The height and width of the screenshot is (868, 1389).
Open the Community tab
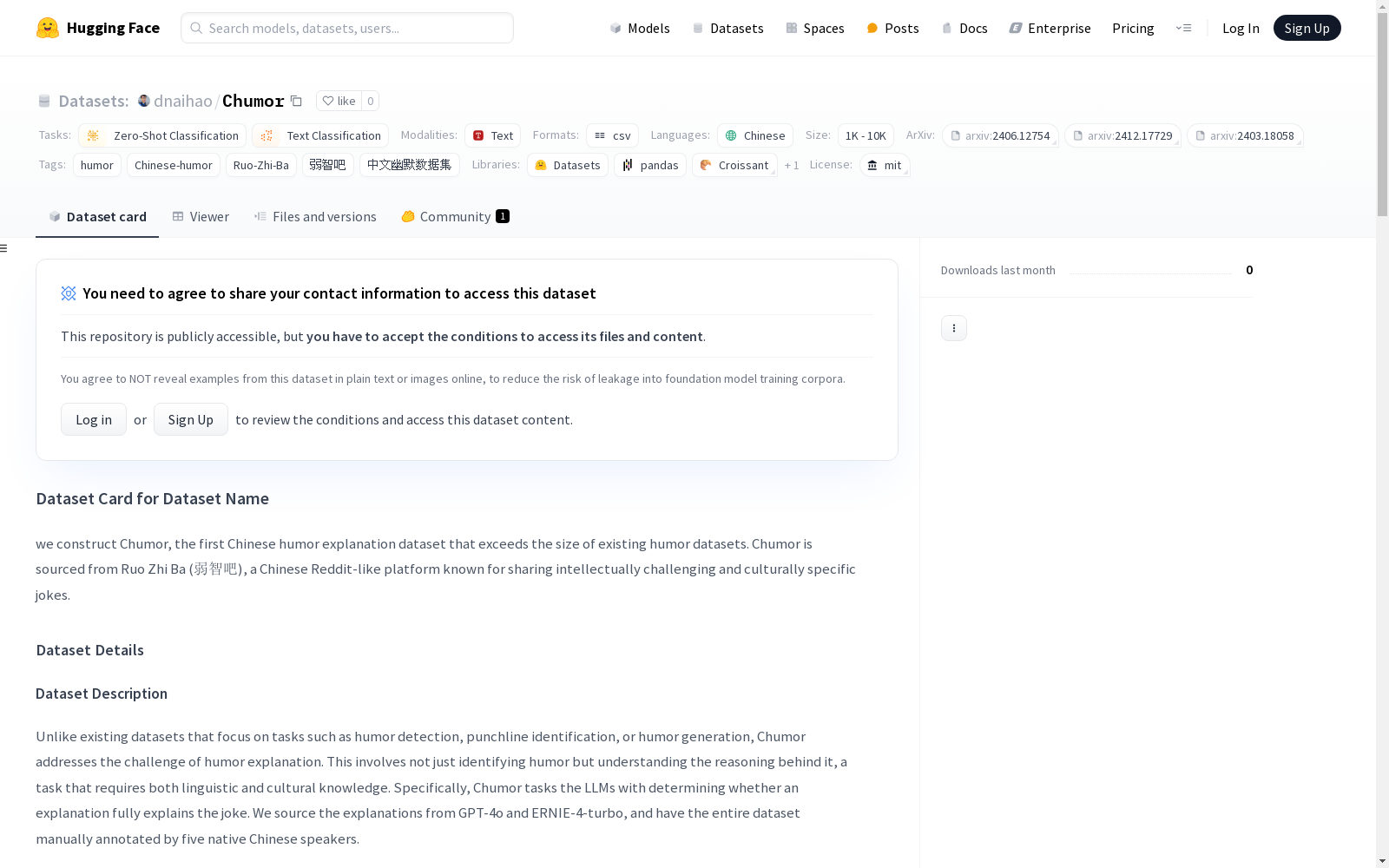pyautogui.click(x=455, y=217)
